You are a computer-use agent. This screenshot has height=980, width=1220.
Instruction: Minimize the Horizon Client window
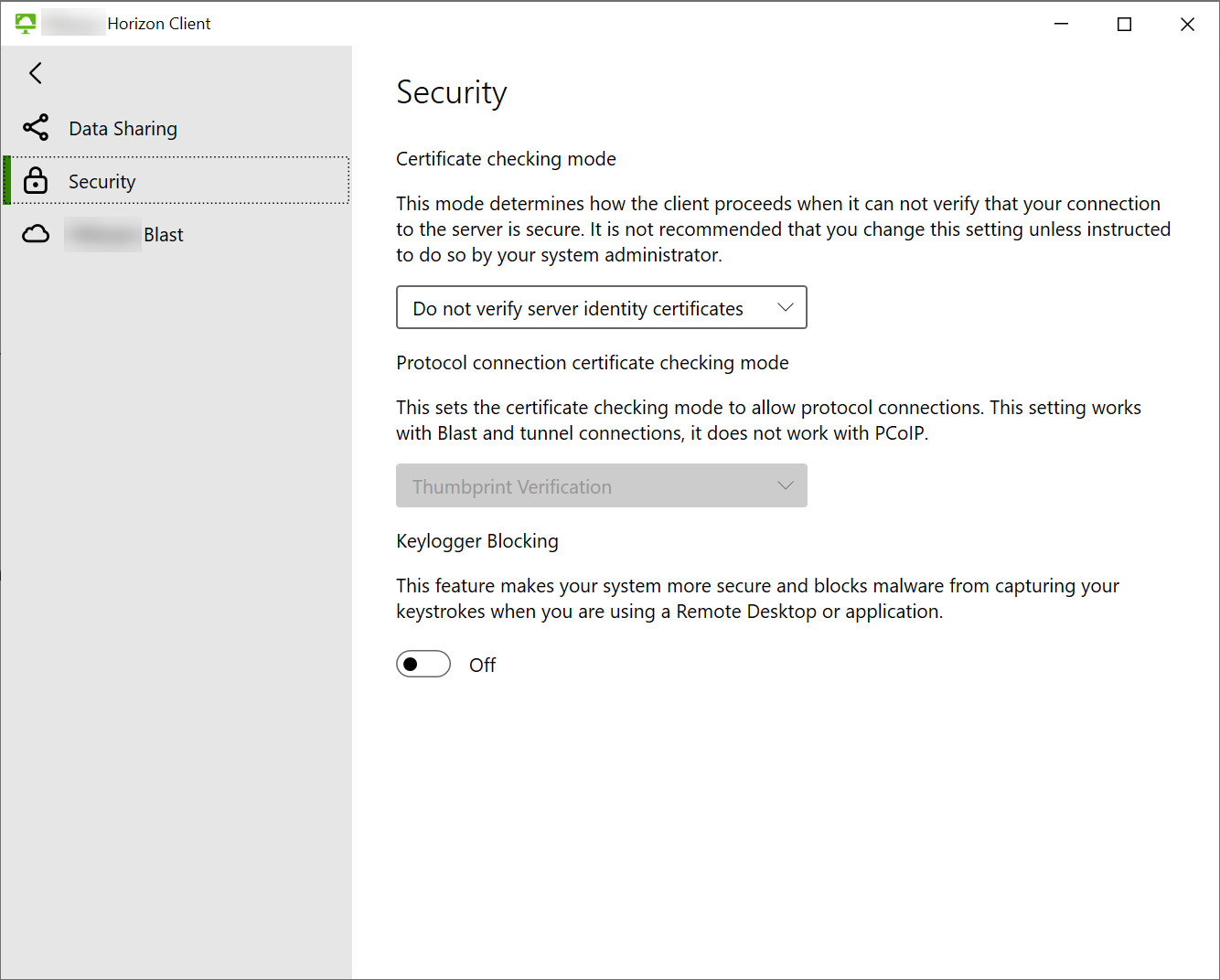[1062, 24]
